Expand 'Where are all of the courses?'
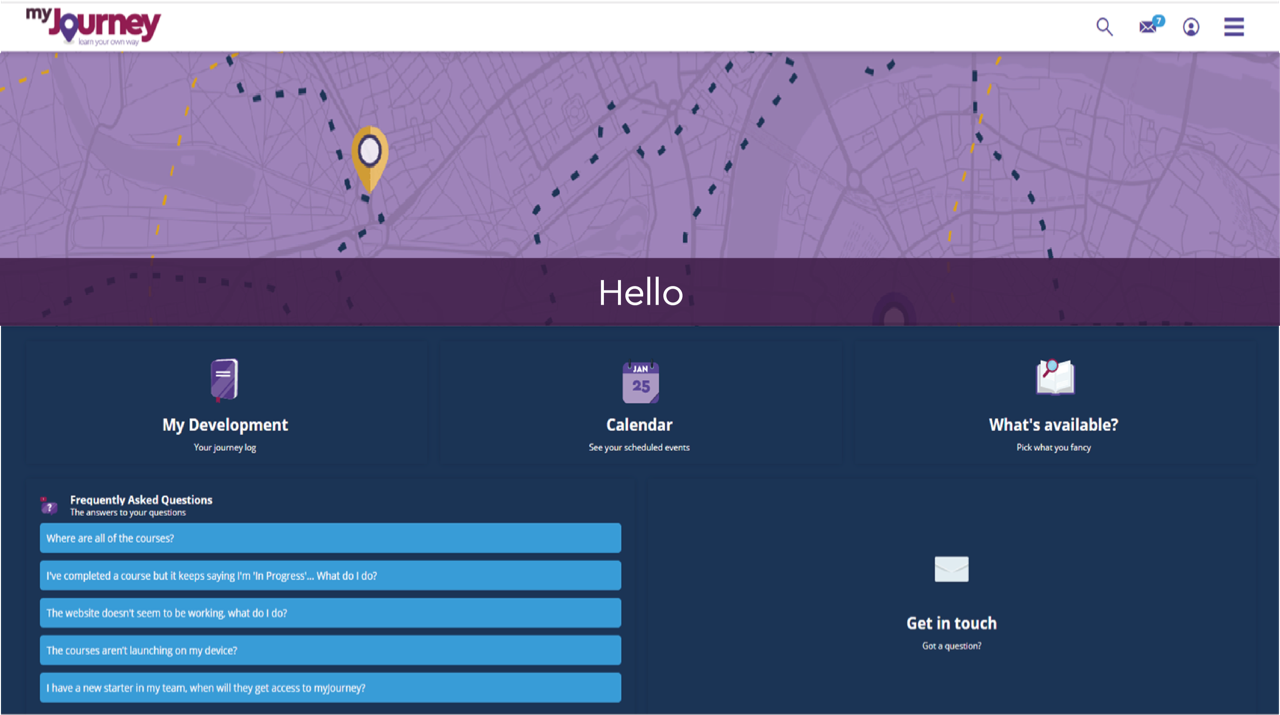This screenshot has width=1280, height=715. 330,538
